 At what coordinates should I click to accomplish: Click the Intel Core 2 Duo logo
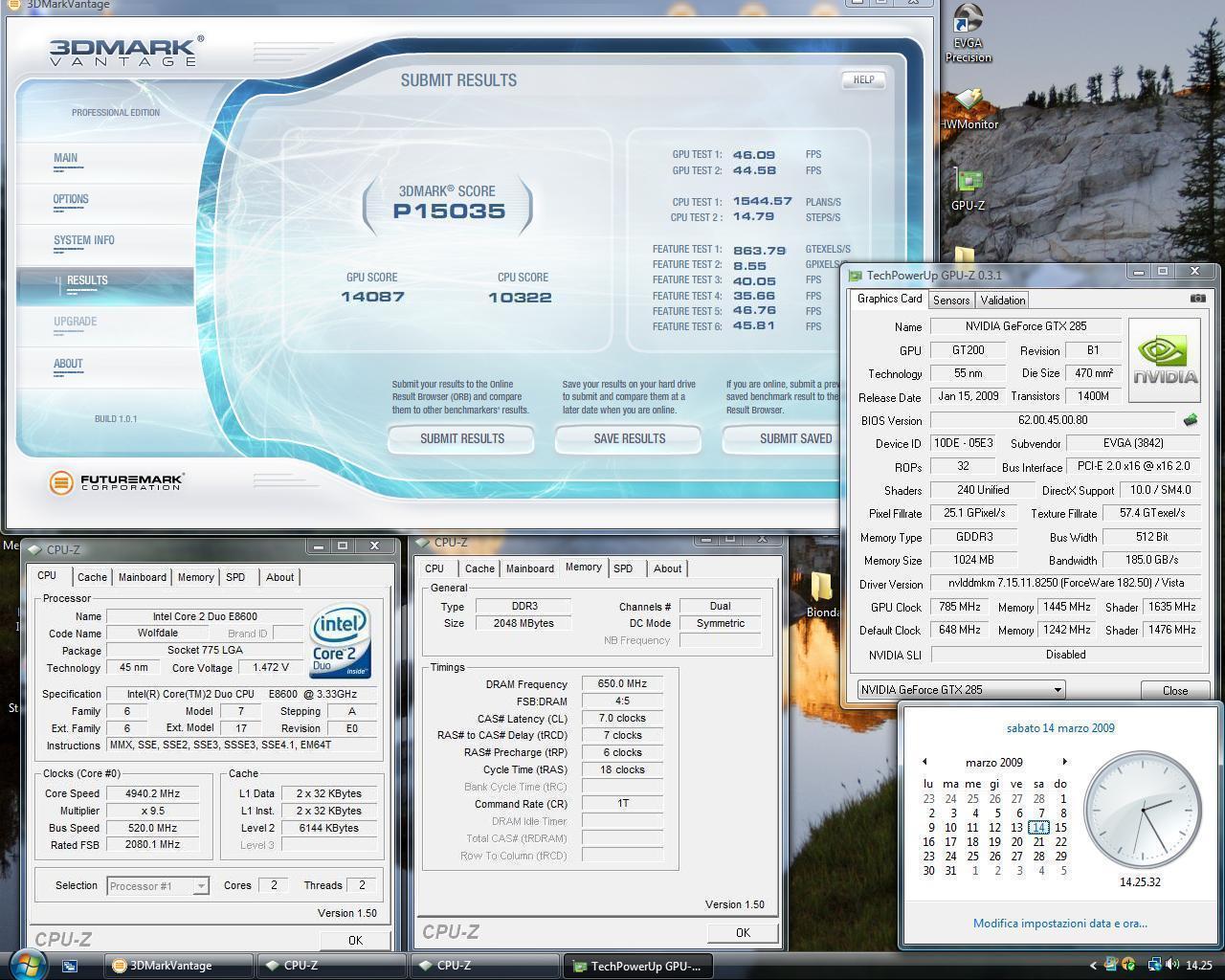(340, 641)
